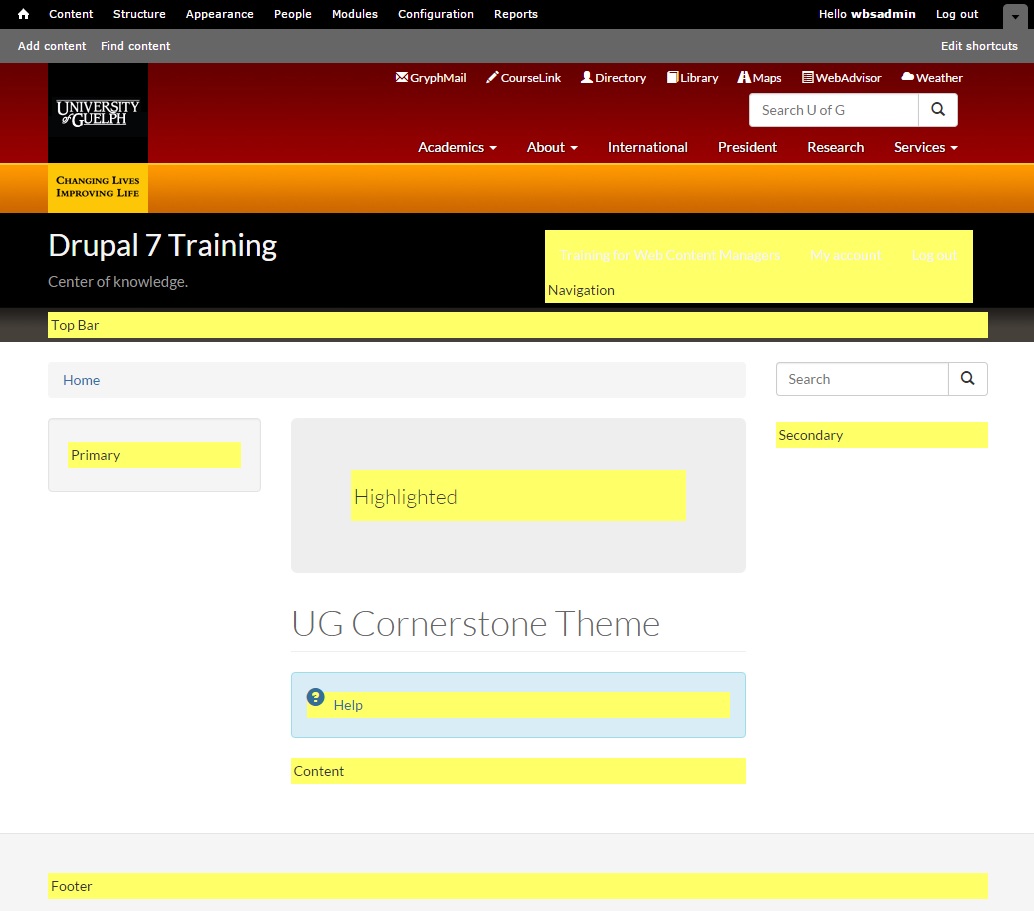Expand the Services dropdown menu
The height and width of the screenshot is (911, 1034).
(925, 147)
